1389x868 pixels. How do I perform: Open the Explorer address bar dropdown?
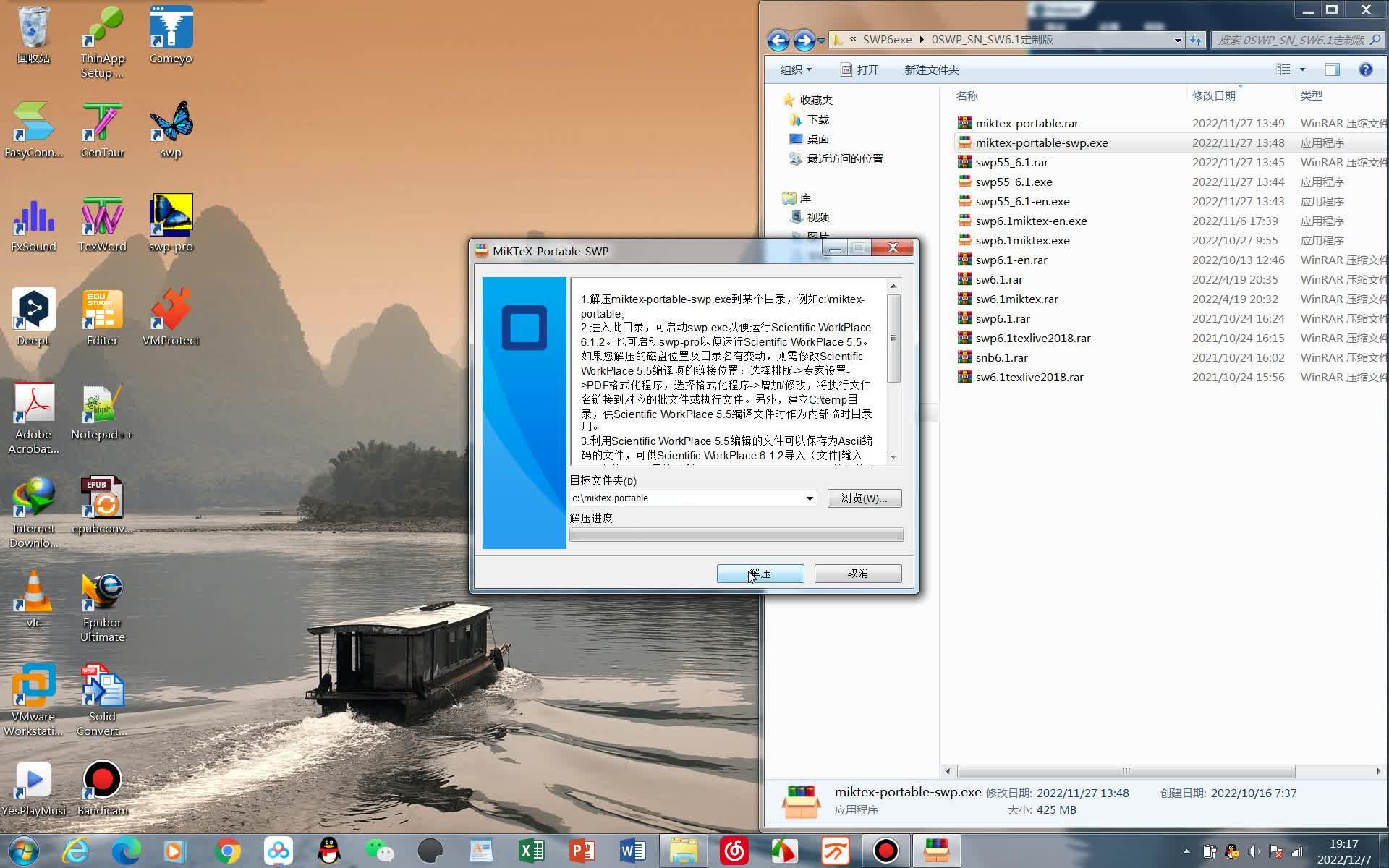(x=1178, y=40)
